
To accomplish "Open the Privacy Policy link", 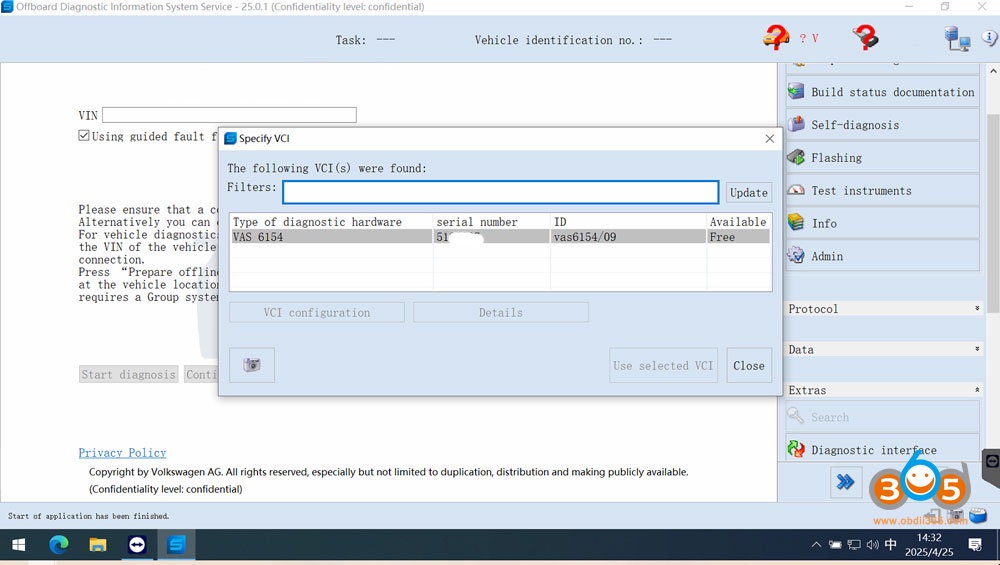I will [122, 453].
